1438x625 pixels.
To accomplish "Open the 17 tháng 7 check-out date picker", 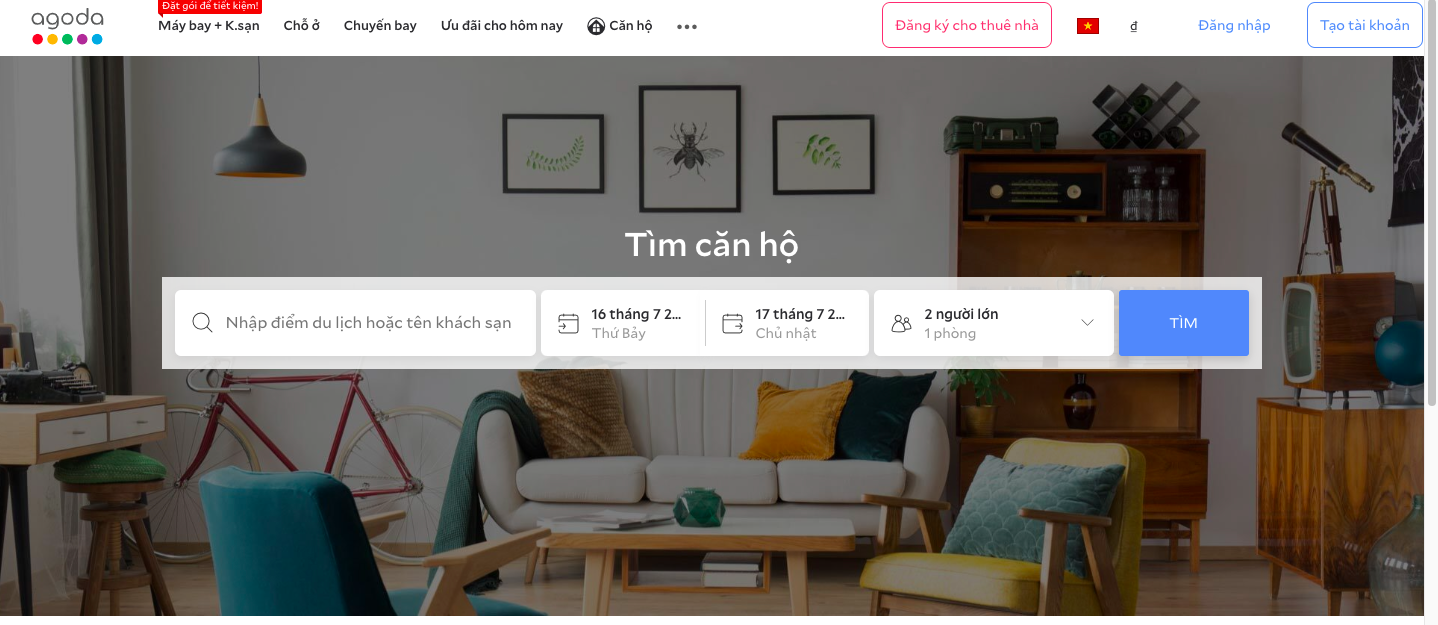I will click(787, 323).
